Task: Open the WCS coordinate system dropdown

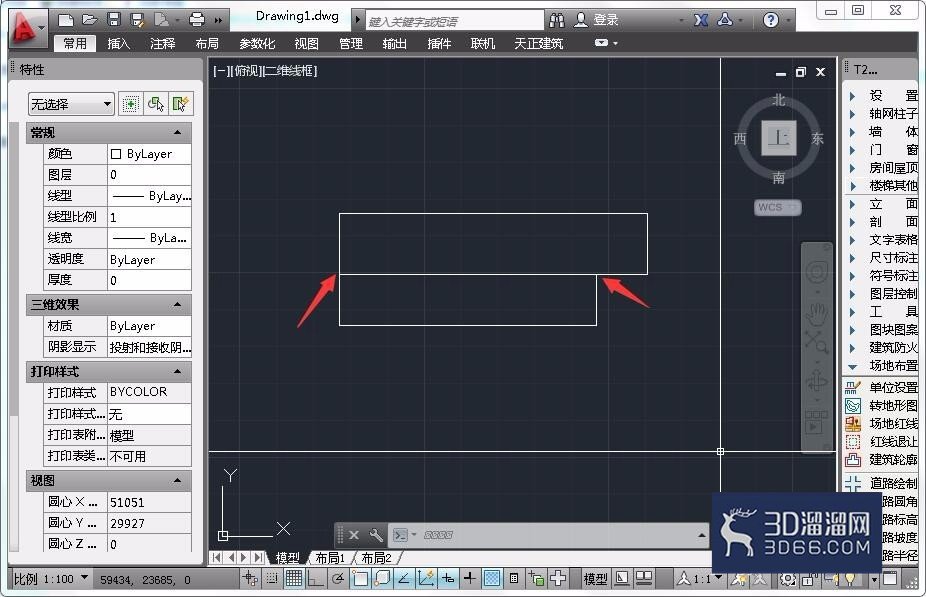Action: (x=777, y=207)
